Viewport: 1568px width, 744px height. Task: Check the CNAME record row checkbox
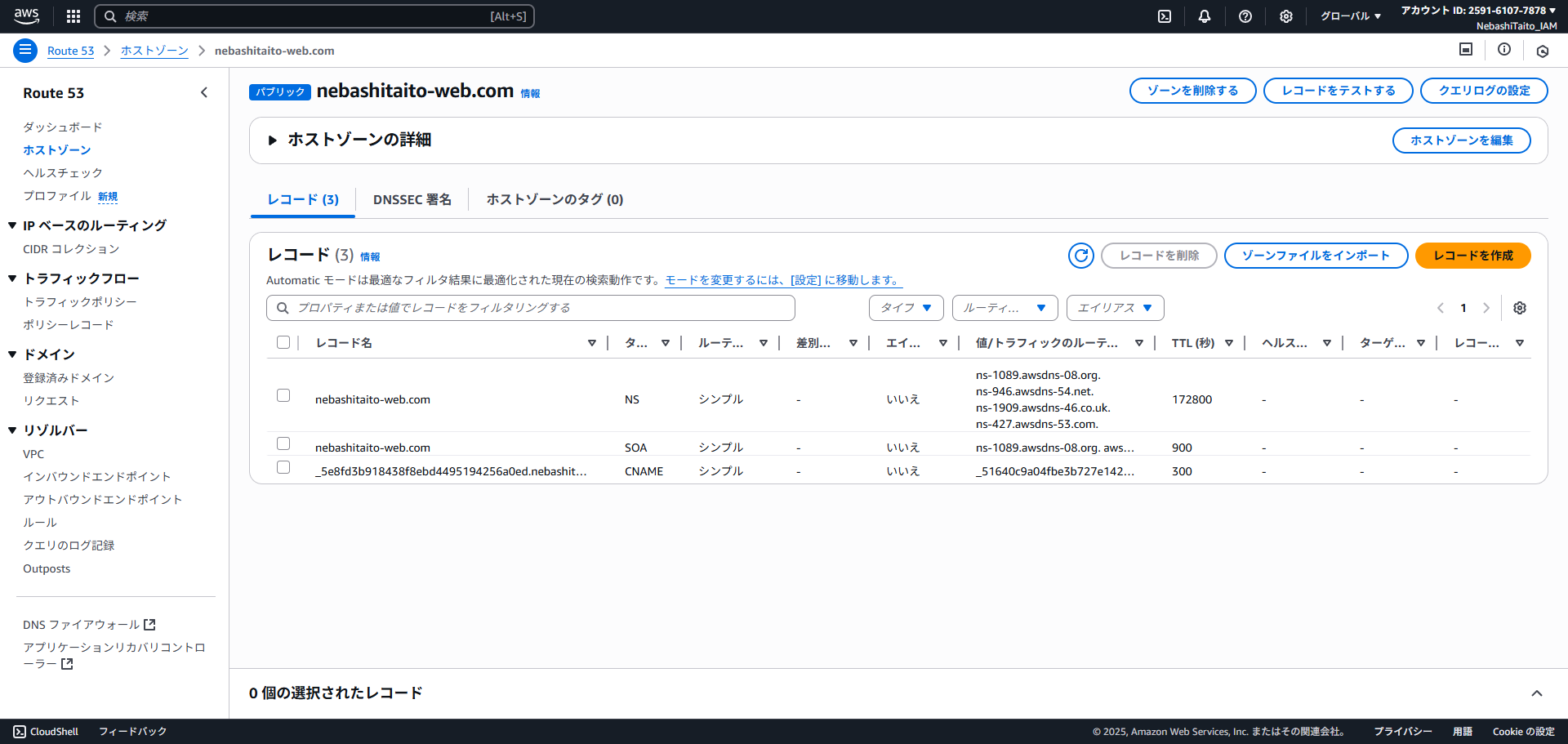click(x=283, y=467)
